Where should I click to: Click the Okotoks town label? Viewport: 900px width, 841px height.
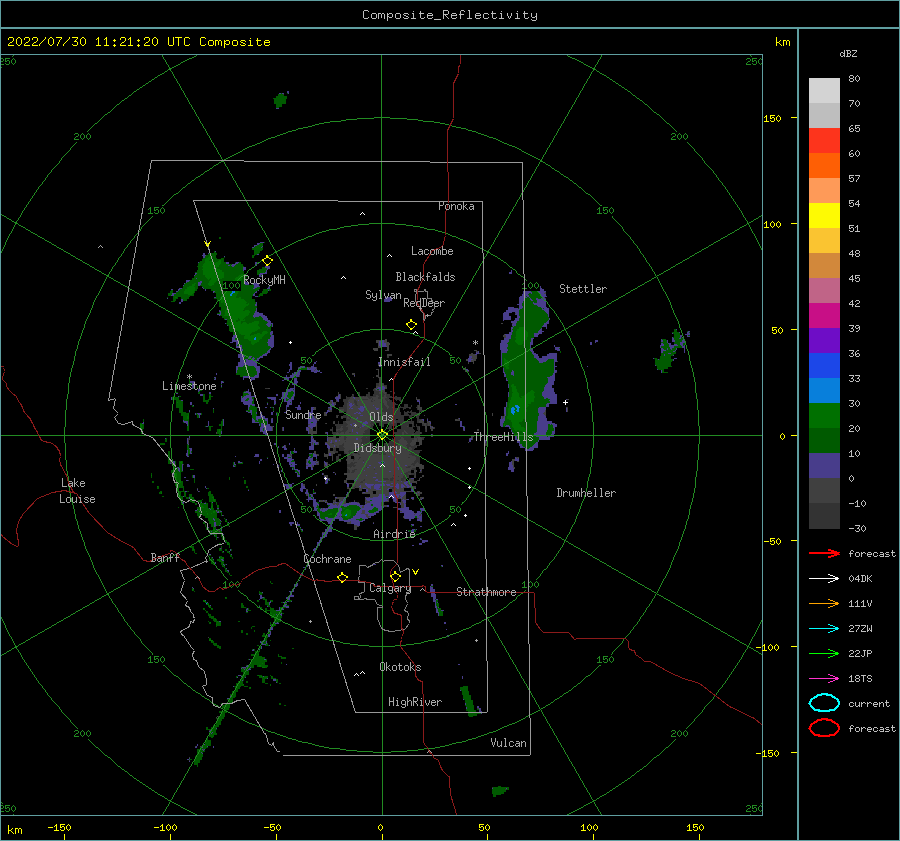pos(400,667)
